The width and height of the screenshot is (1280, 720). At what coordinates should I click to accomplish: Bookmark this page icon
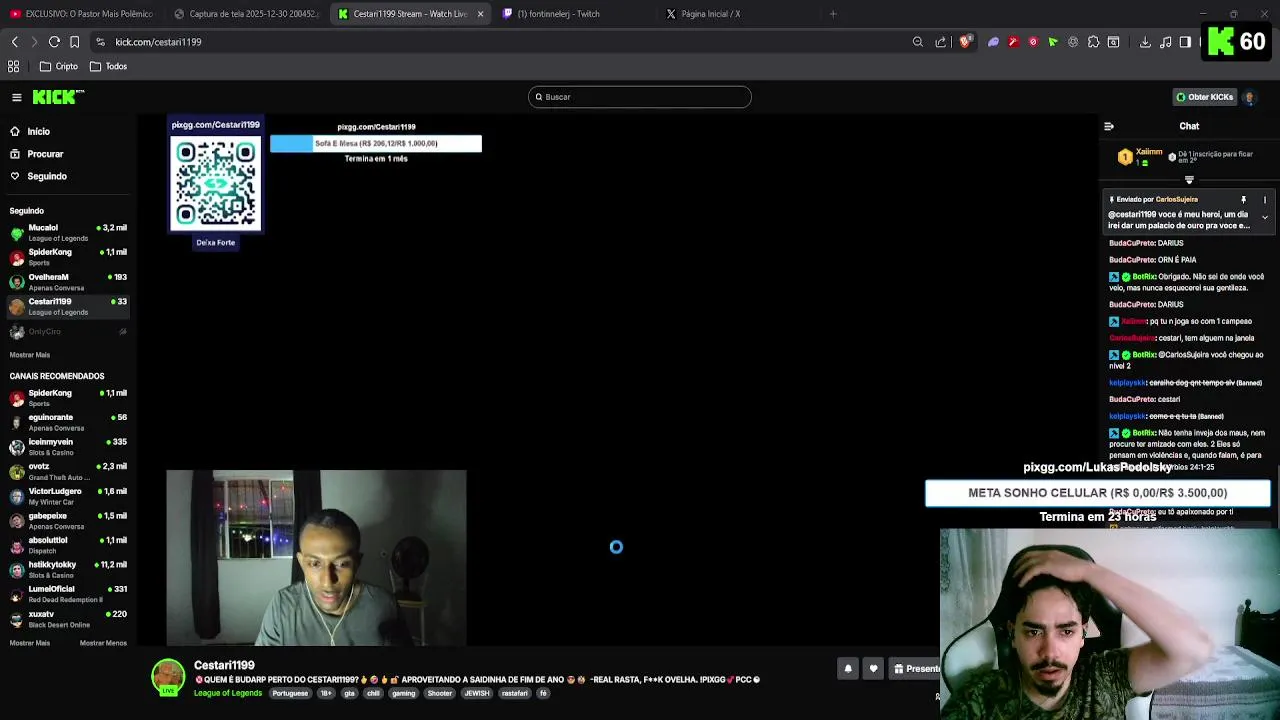pyautogui.click(x=74, y=42)
